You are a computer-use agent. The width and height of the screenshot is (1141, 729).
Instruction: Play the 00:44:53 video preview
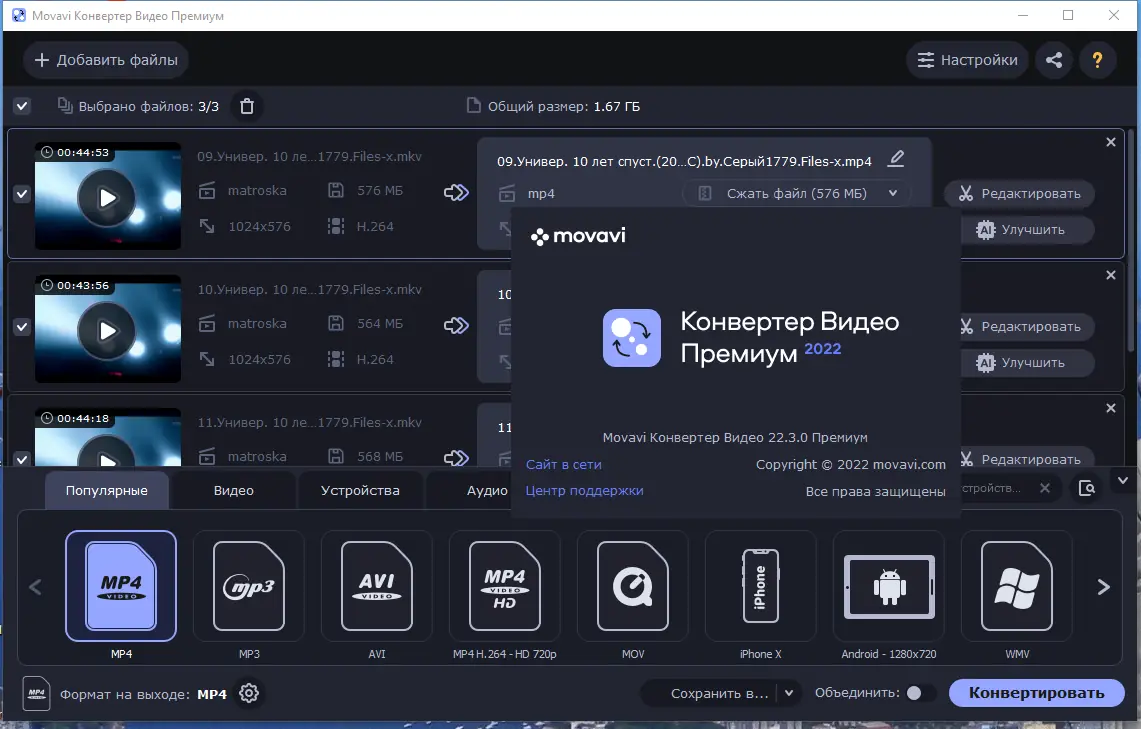point(107,197)
